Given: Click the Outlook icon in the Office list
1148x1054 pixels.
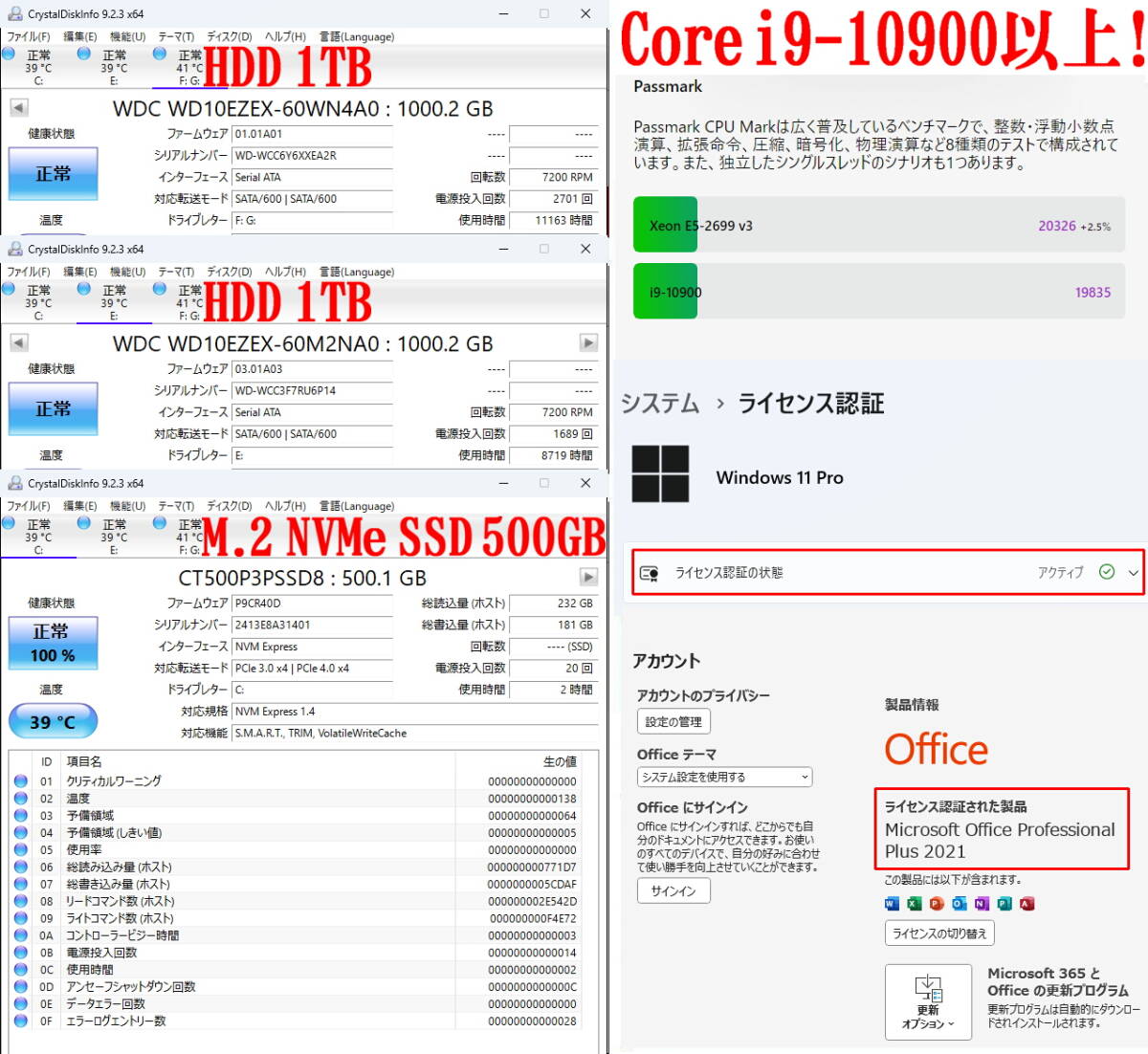Looking at the screenshot, I should pos(958,903).
